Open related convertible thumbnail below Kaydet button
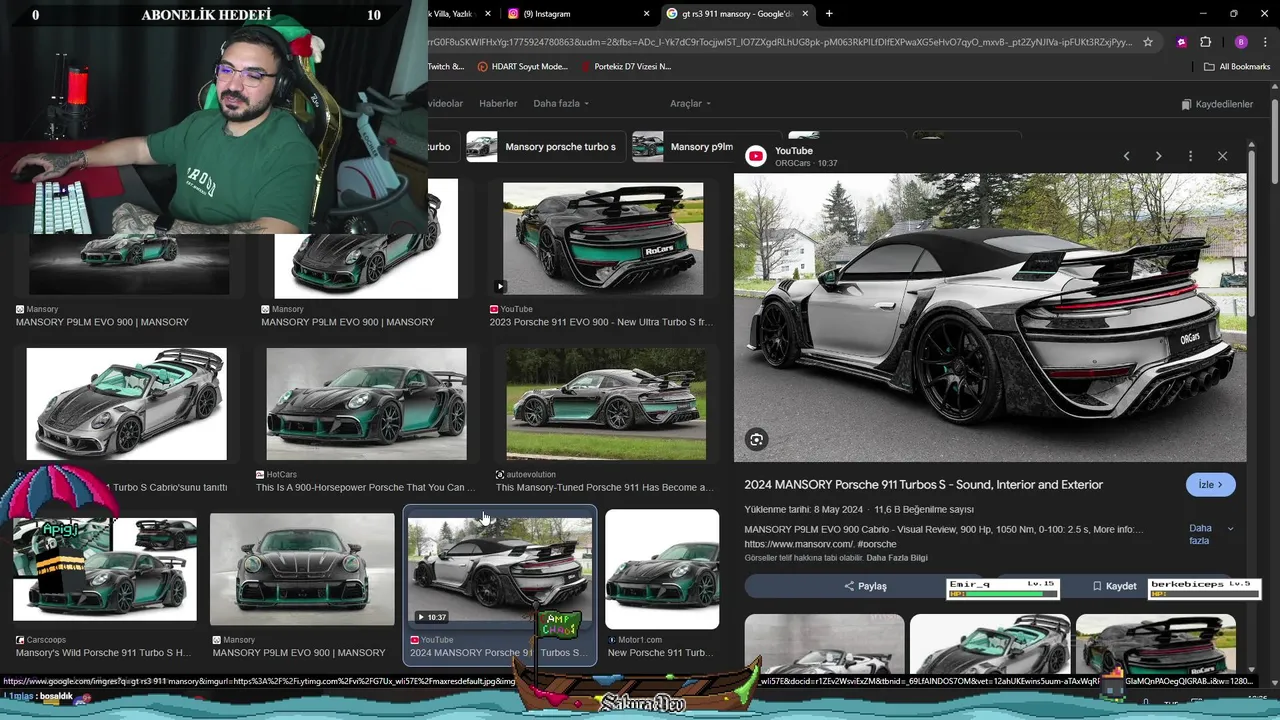The height and width of the screenshot is (720, 1280). [990, 643]
